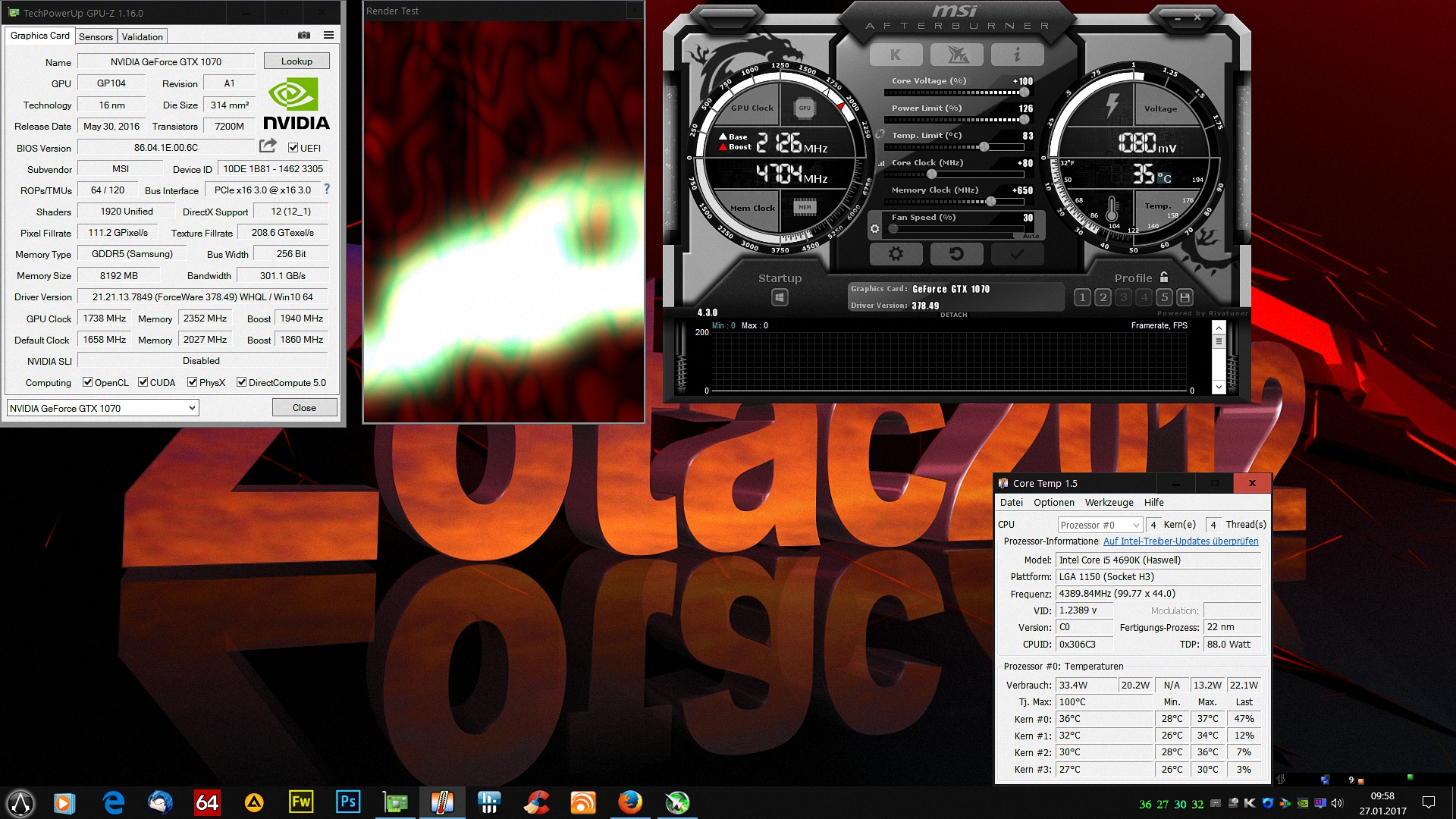
Task: Toggle the UEFI checkbox
Action: [293, 148]
